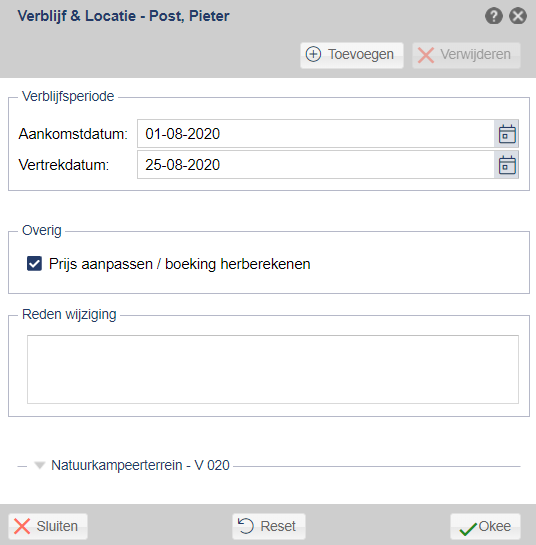Click the red X icon on Verwijderen
Viewport: 536px width, 545px height.
425,55
